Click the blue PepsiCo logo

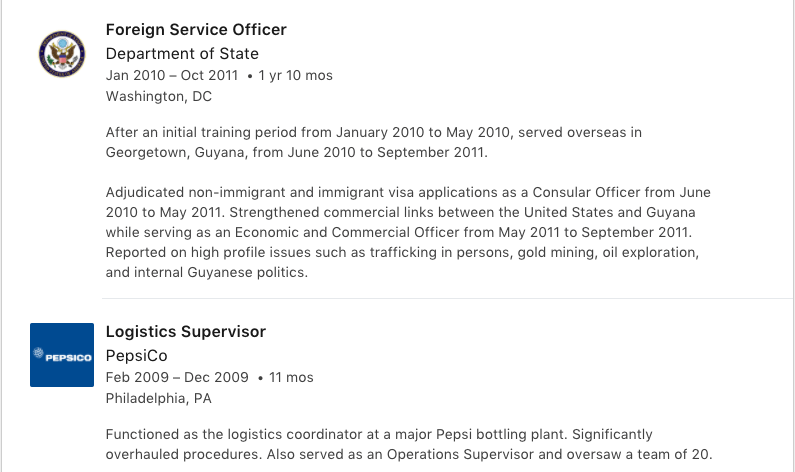(x=62, y=354)
